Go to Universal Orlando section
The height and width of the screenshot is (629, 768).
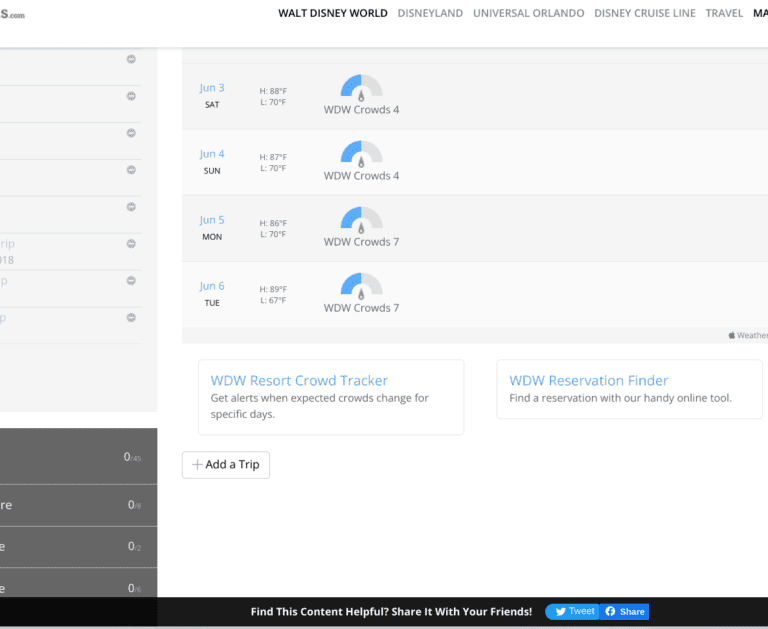pos(528,13)
